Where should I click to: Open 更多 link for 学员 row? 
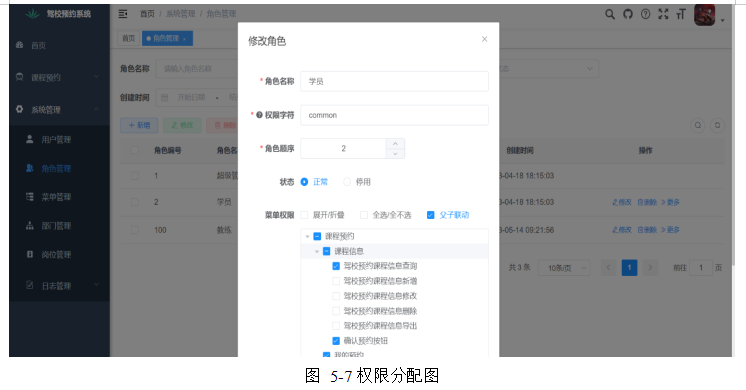[x=670, y=202]
